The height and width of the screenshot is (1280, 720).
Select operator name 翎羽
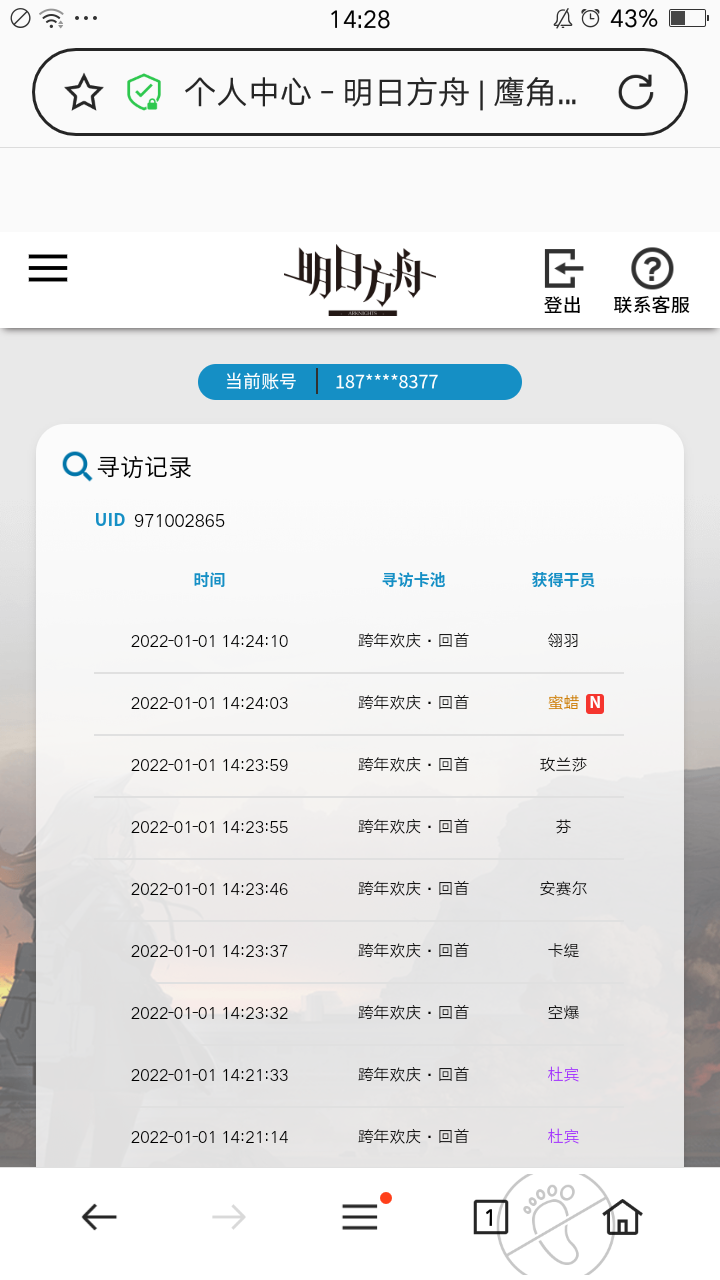(x=563, y=641)
